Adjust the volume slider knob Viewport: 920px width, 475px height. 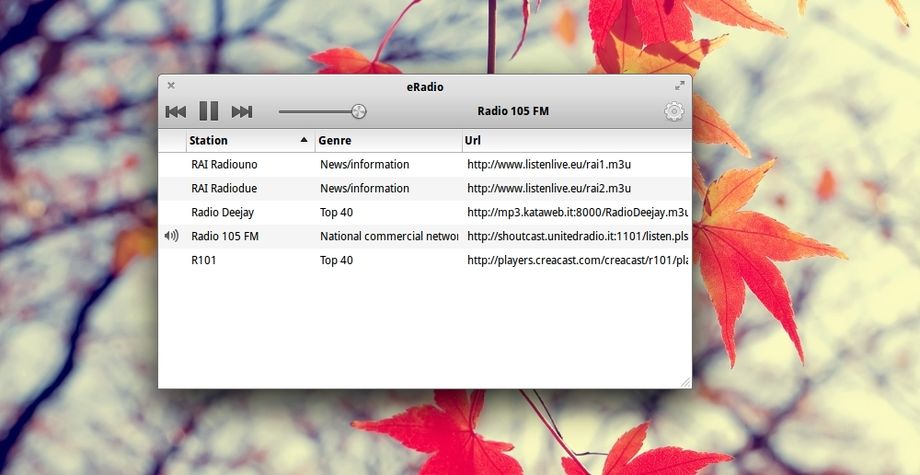(358, 112)
